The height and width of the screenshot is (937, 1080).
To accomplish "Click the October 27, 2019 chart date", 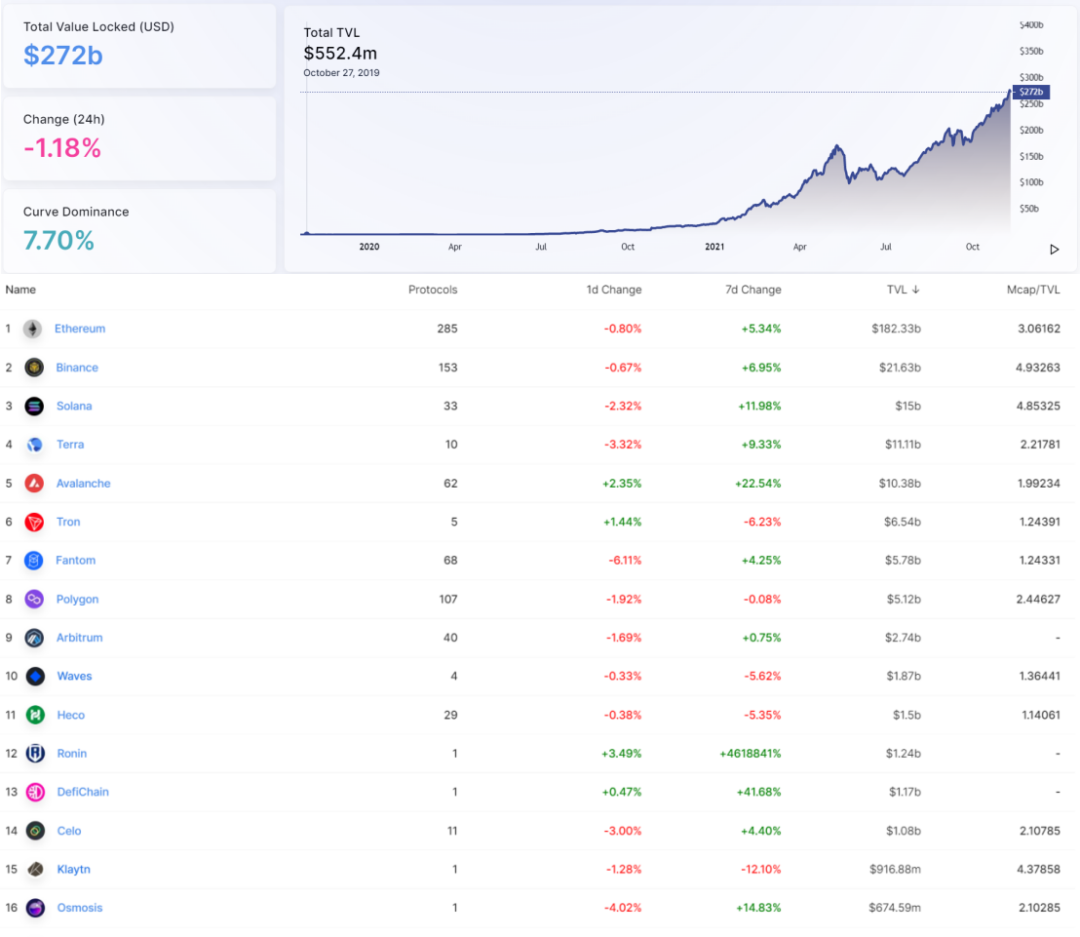I will (x=342, y=72).
